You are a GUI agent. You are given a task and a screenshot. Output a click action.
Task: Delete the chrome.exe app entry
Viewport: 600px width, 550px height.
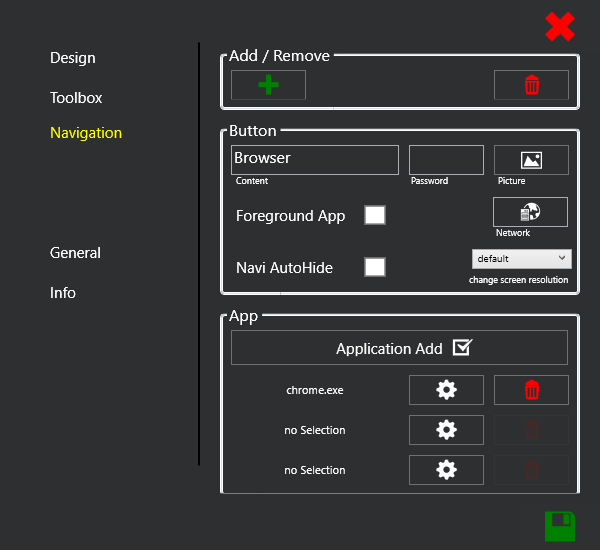point(531,390)
